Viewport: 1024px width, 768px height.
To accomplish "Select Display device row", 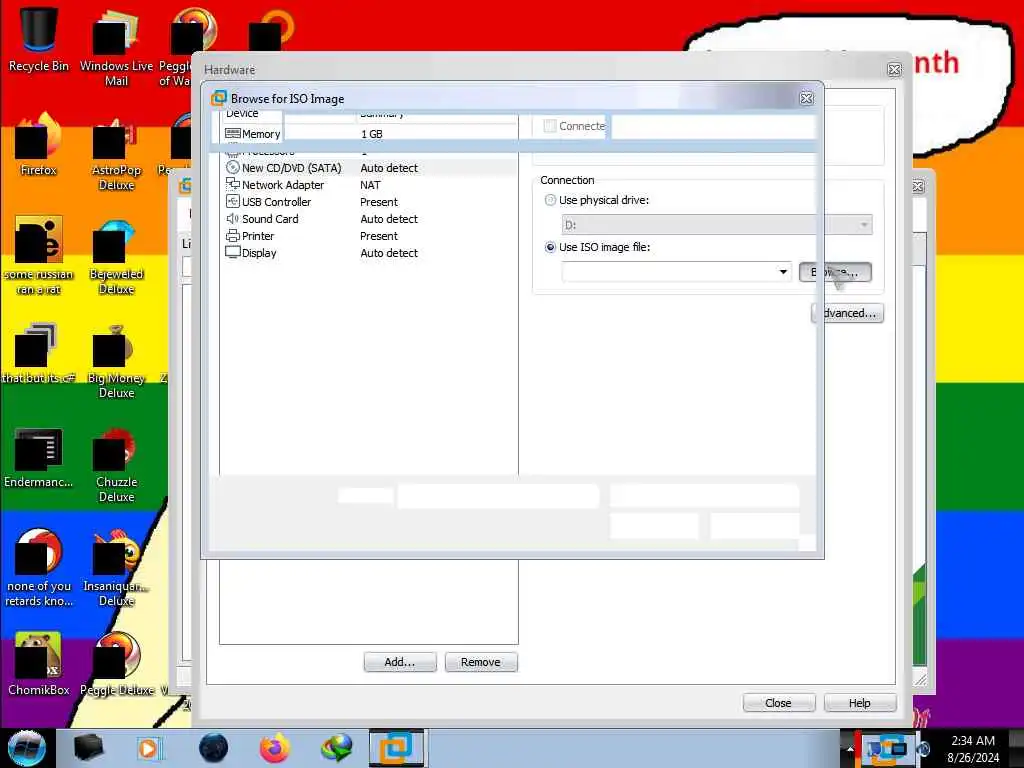I will (369, 253).
